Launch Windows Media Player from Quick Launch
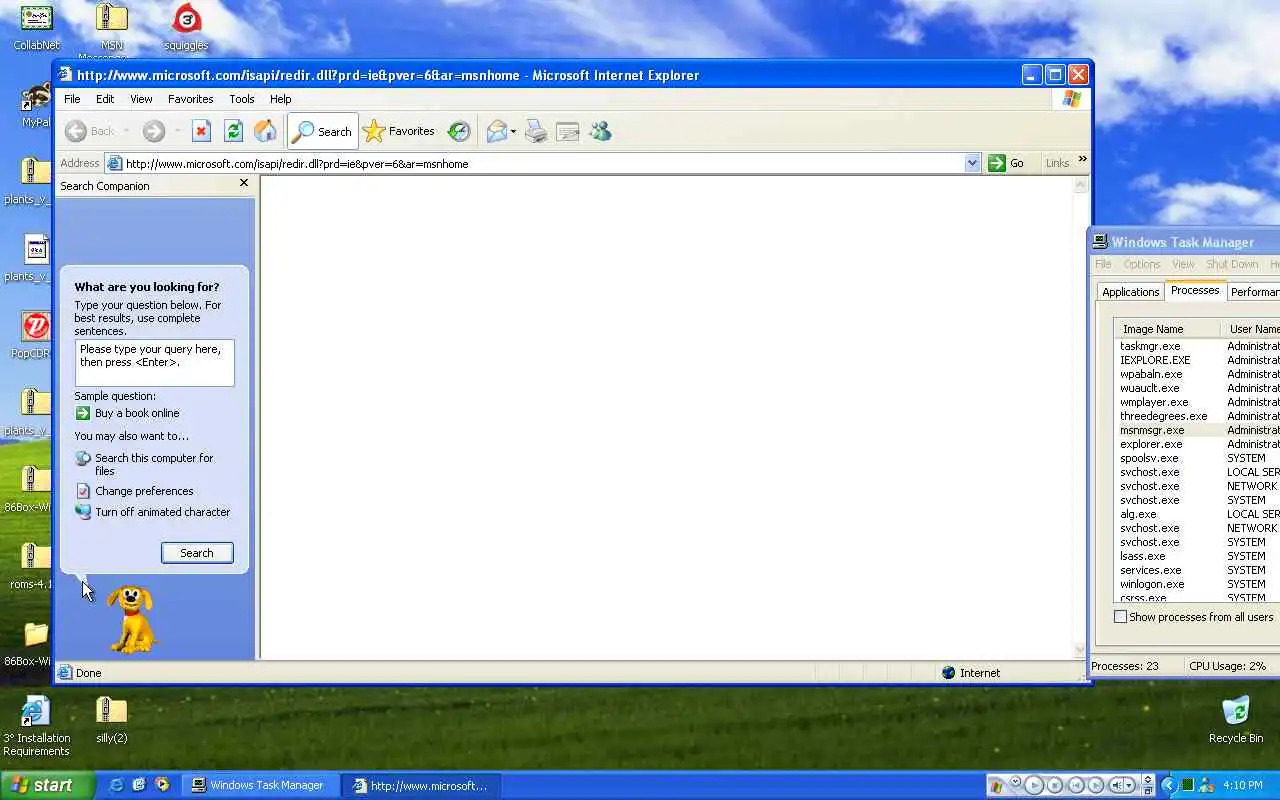The width and height of the screenshot is (1280, 800). click(x=162, y=785)
